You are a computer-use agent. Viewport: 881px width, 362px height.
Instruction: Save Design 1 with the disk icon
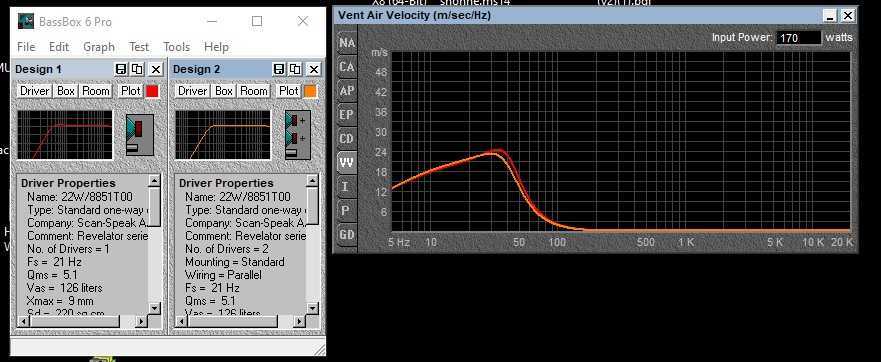coord(121,69)
